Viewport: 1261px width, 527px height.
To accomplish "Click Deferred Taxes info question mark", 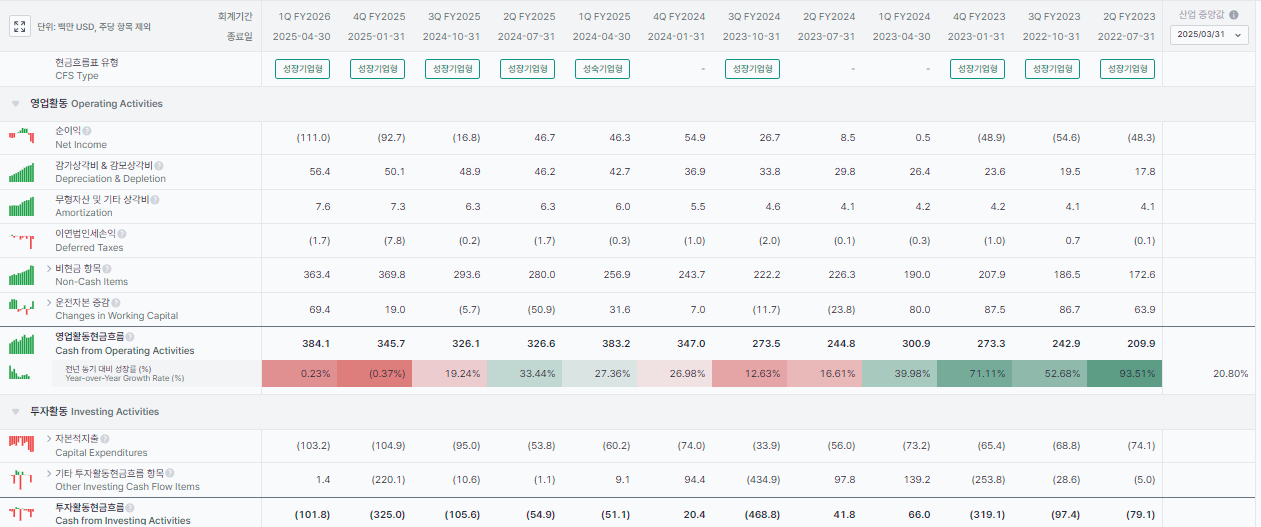I will coord(122,233).
